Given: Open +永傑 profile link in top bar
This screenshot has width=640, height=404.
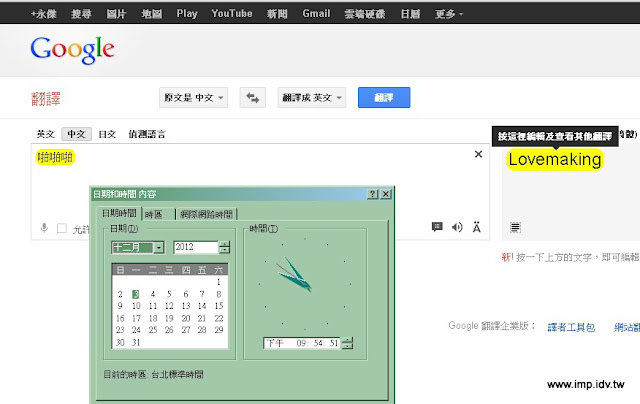Looking at the screenshot, I should pyautogui.click(x=44, y=14).
